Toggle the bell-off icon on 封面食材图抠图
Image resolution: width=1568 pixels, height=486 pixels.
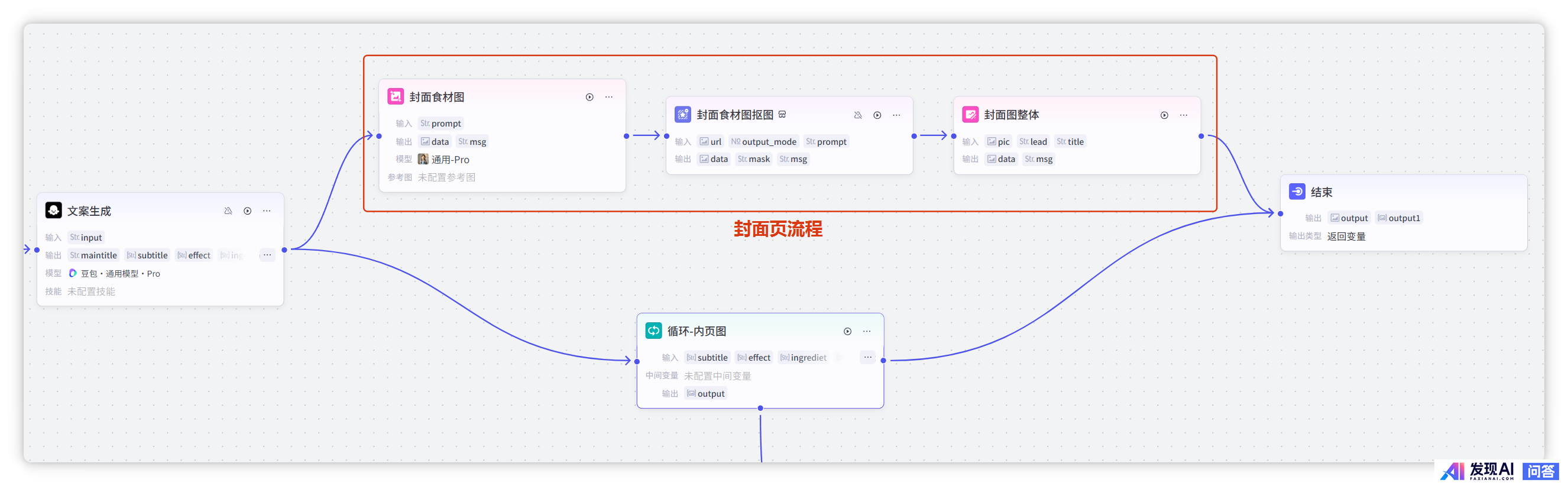click(858, 115)
